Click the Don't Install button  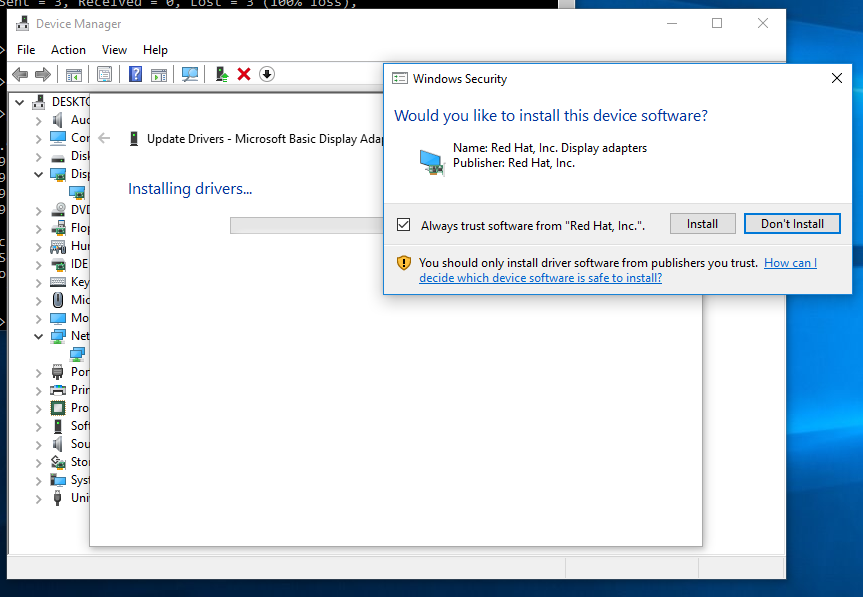792,224
